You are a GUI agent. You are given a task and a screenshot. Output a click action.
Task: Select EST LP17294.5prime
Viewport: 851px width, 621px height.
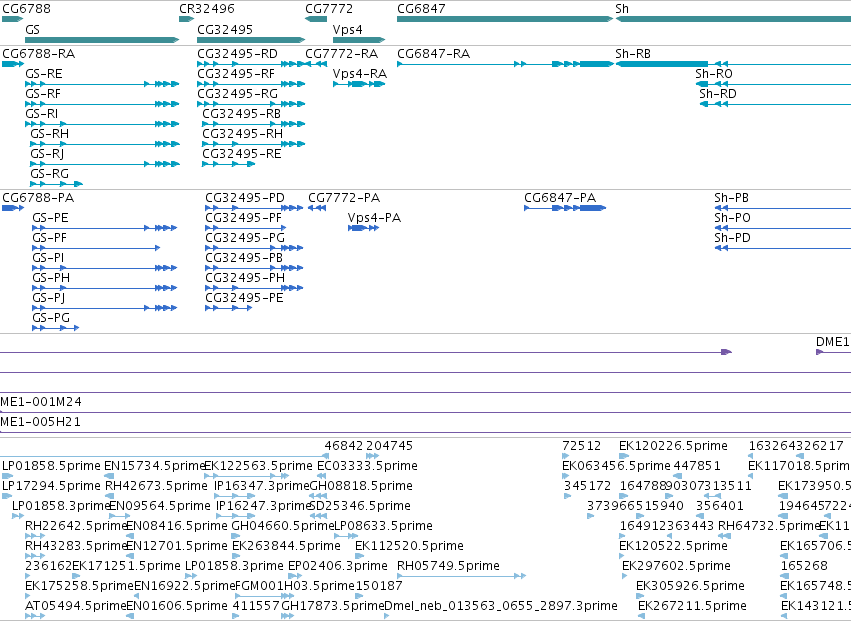52,486
